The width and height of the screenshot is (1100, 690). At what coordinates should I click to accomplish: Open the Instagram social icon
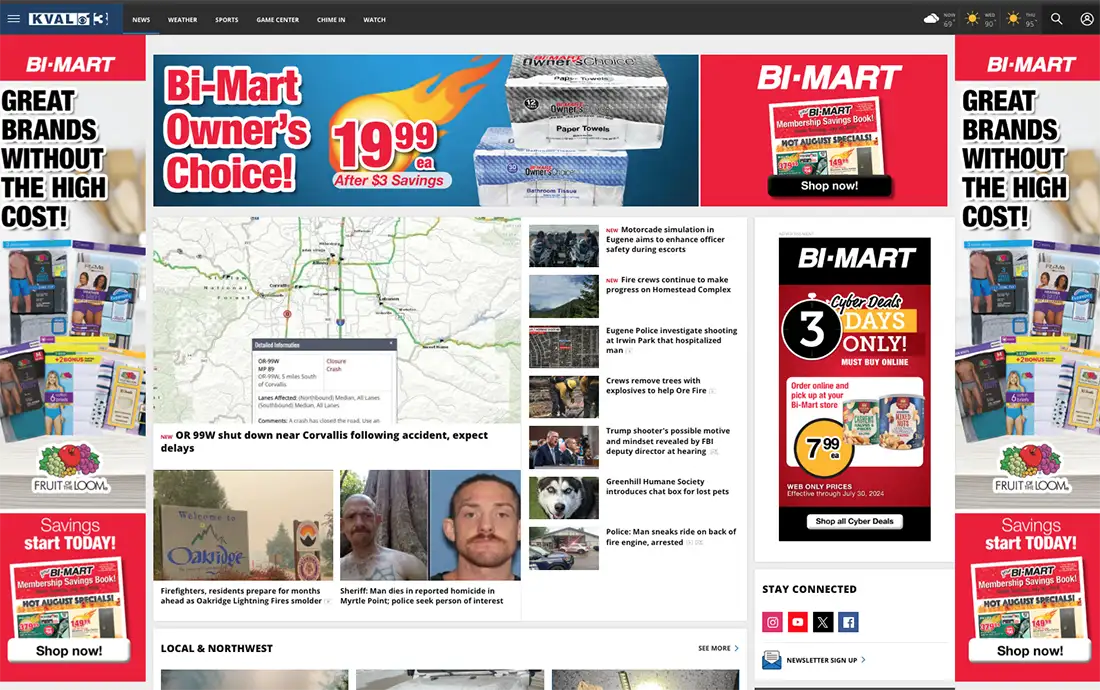click(x=772, y=622)
